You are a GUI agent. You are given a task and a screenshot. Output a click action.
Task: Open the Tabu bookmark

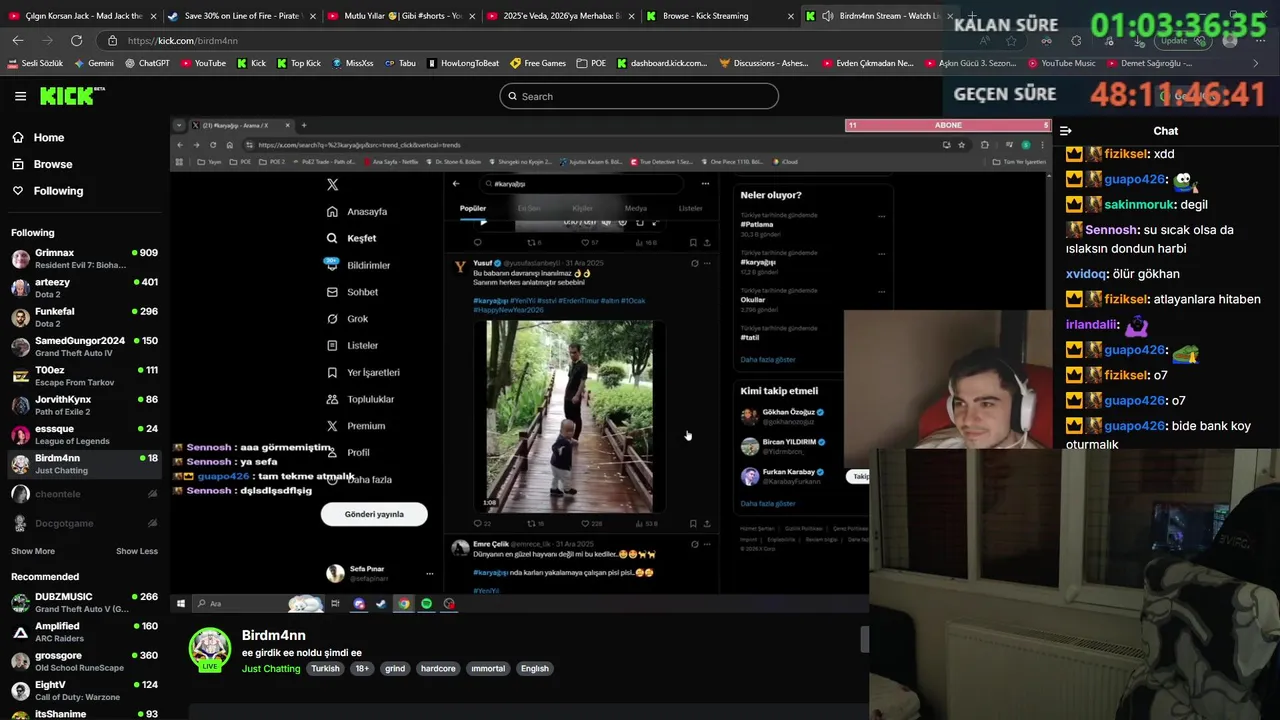tap(400, 63)
